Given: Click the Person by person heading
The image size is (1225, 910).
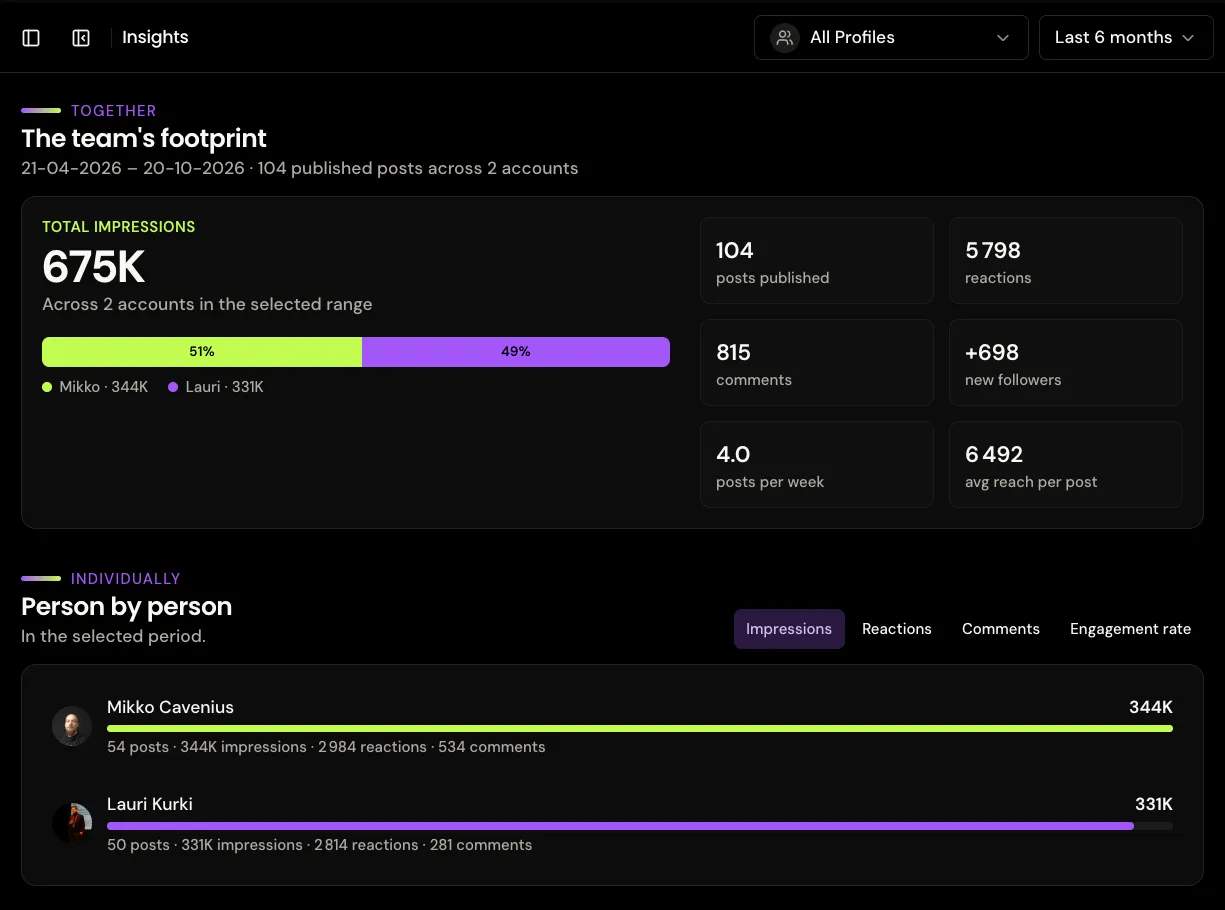Looking at the screenshot, I should 127,606.
